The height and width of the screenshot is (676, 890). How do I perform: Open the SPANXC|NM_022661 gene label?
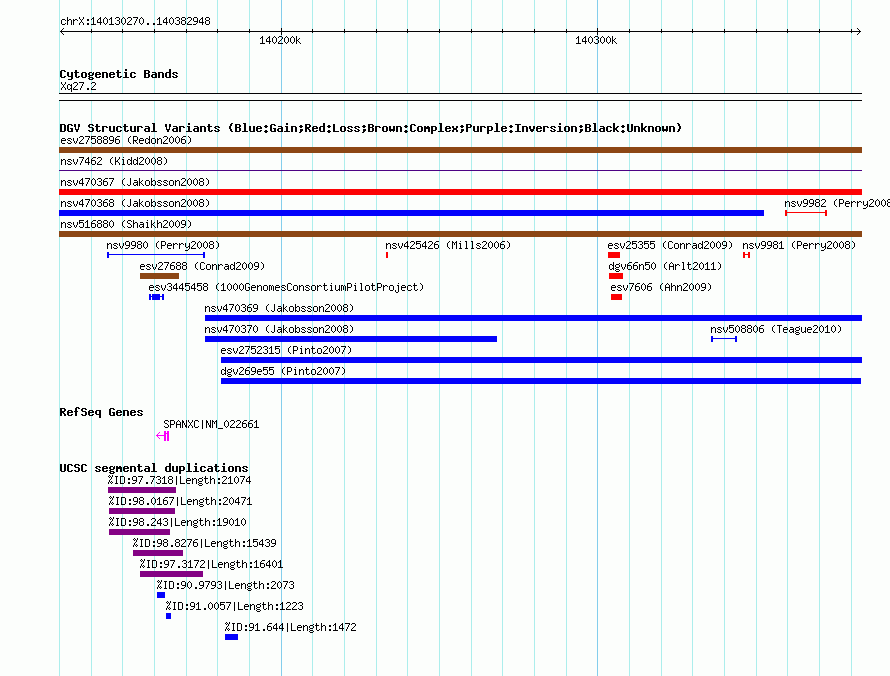pos(211,424)
